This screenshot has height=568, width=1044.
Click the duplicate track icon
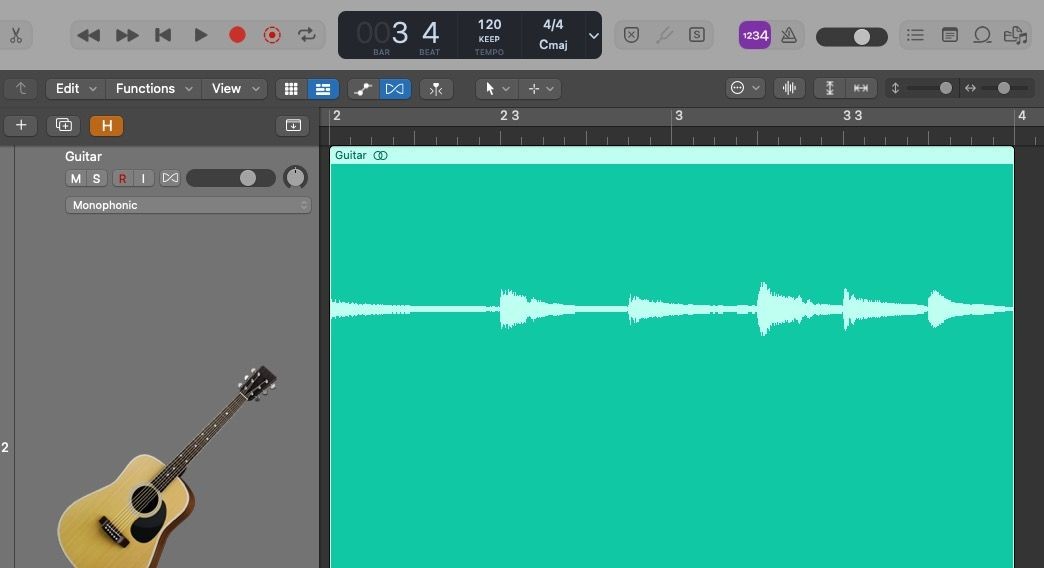[64, 125]
